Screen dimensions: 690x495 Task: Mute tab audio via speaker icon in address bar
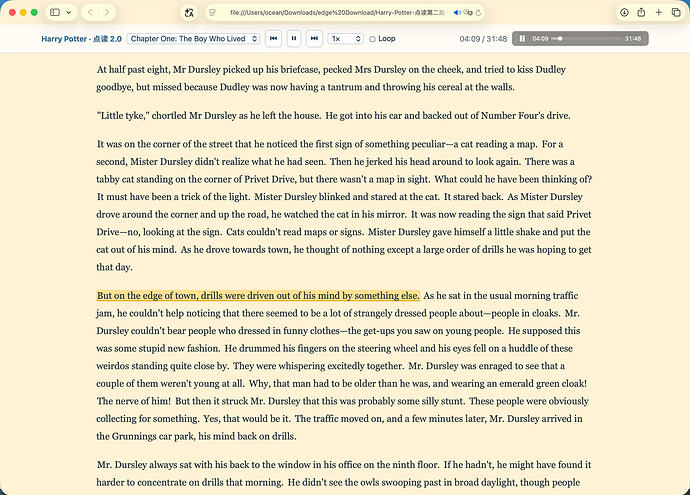(457, 13)
